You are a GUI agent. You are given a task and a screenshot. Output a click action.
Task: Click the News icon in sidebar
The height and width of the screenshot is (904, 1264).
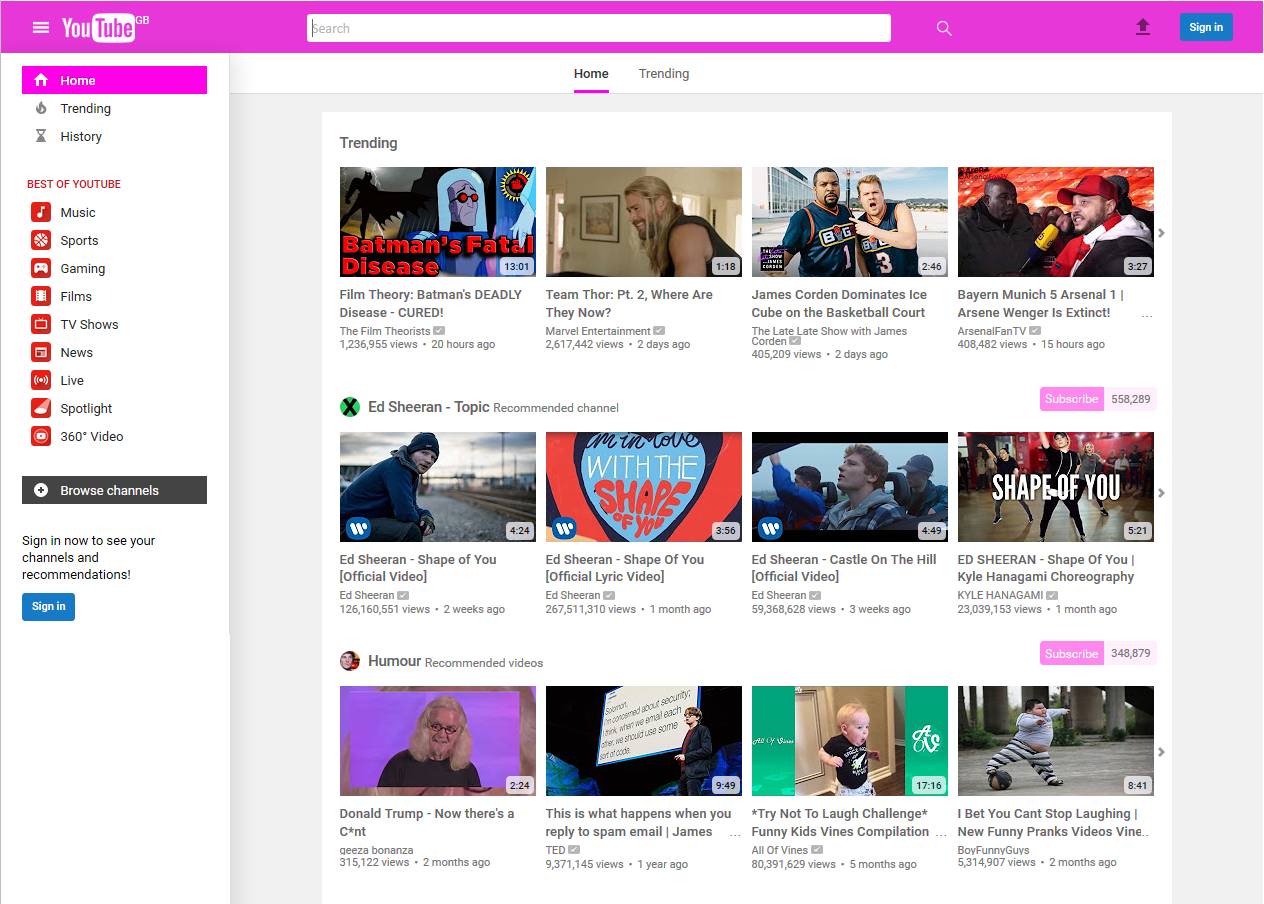[41, 352]
